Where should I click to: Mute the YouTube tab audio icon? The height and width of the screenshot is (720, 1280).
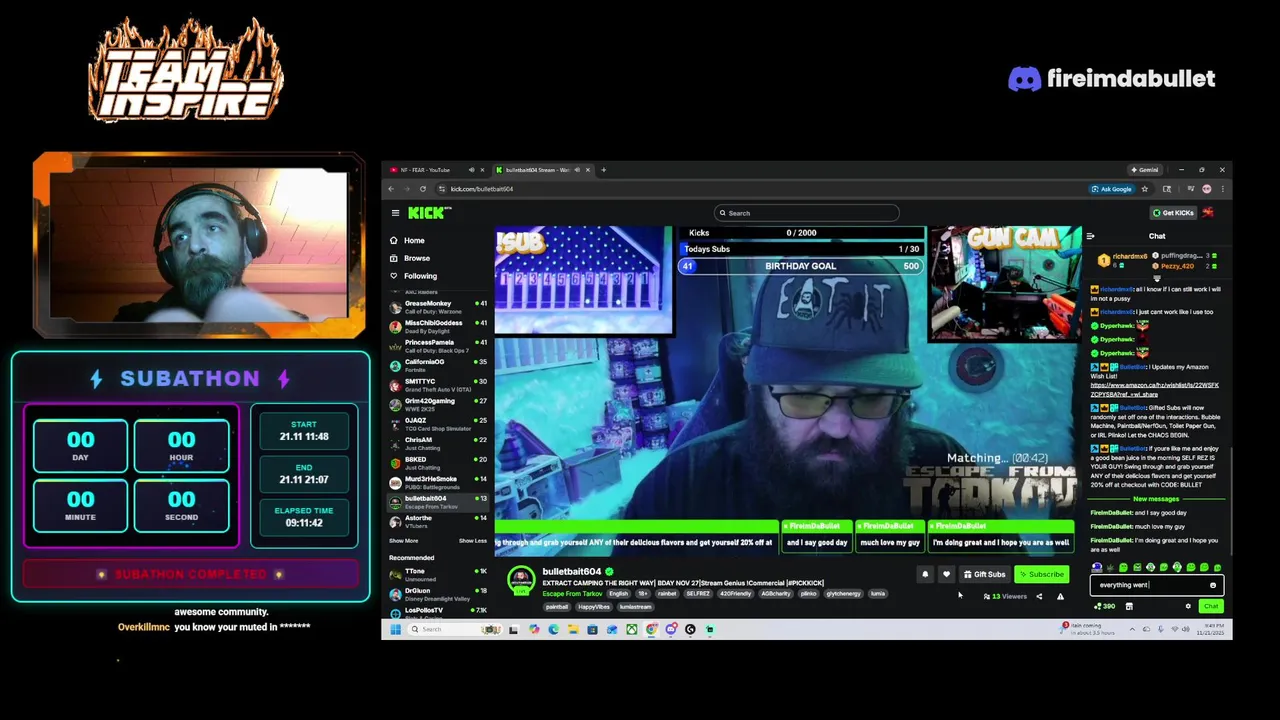(471, 170)
